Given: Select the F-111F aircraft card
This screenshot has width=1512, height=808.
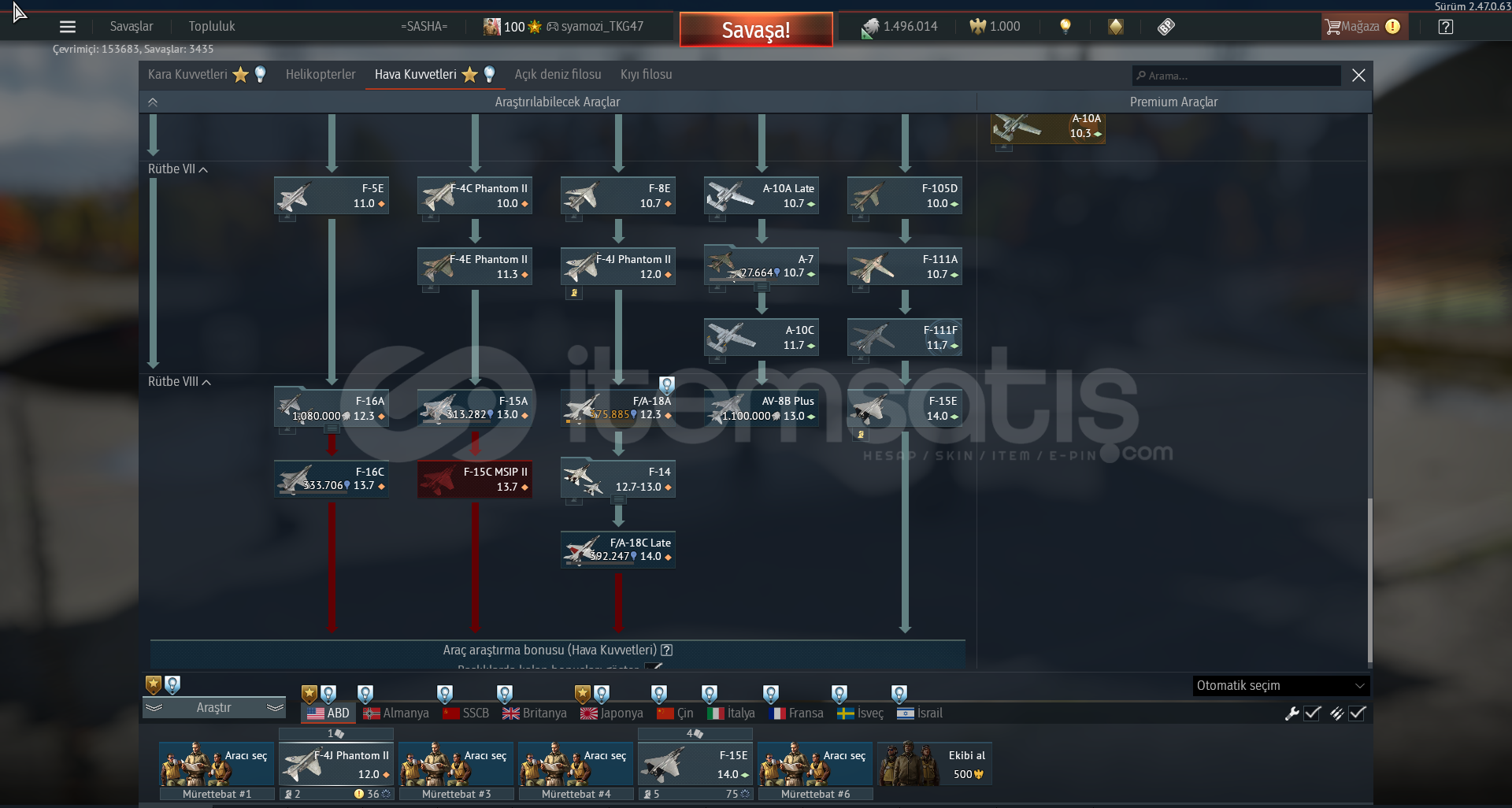Looking at the screenshot, I should (905, 338).
